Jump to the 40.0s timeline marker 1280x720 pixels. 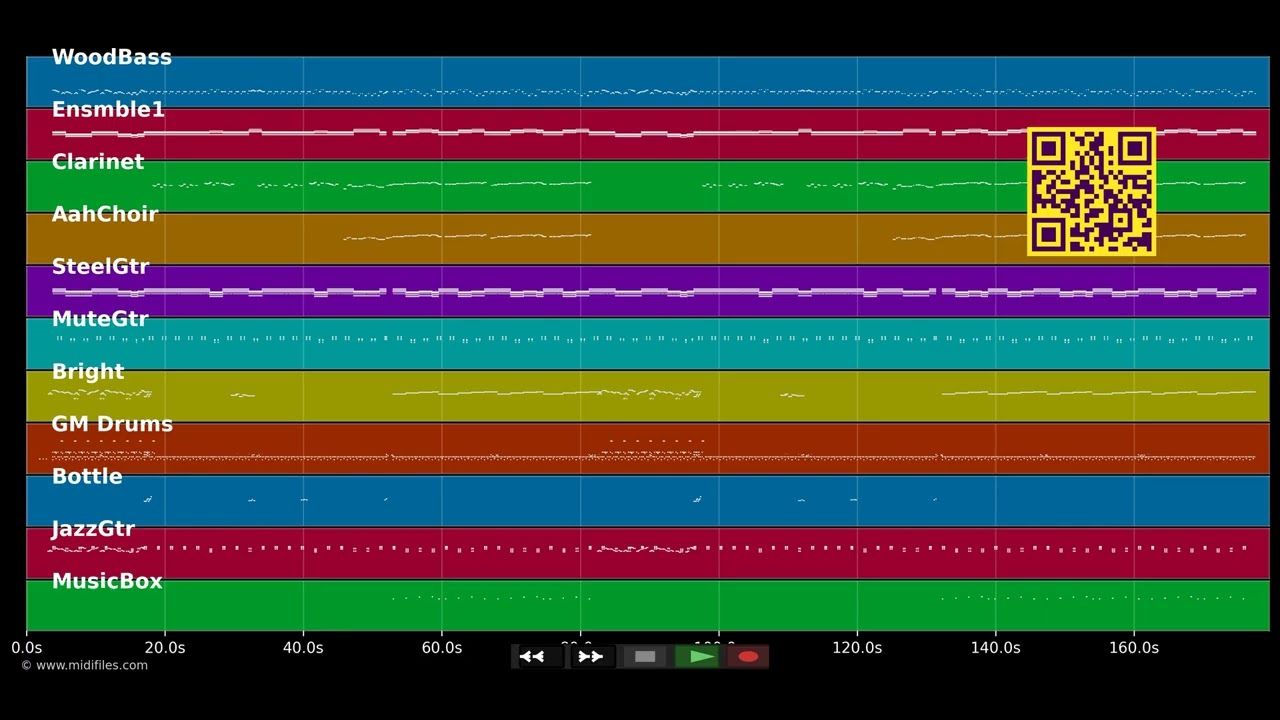pyautogui.click(x=303, y=648)
